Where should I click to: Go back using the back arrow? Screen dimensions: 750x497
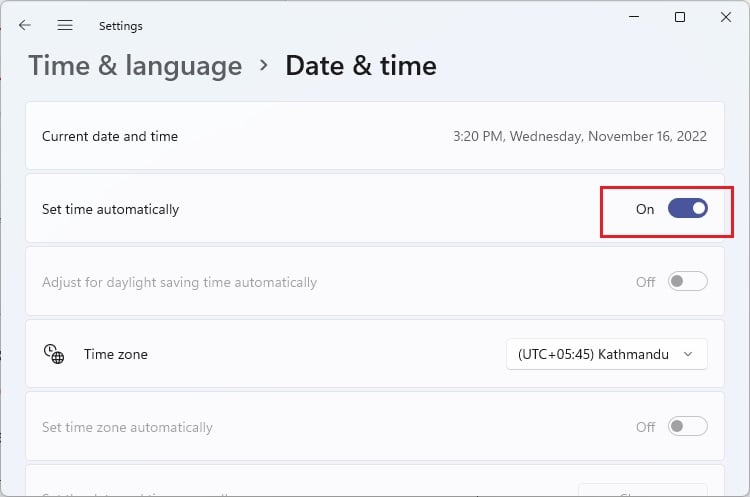25,25
